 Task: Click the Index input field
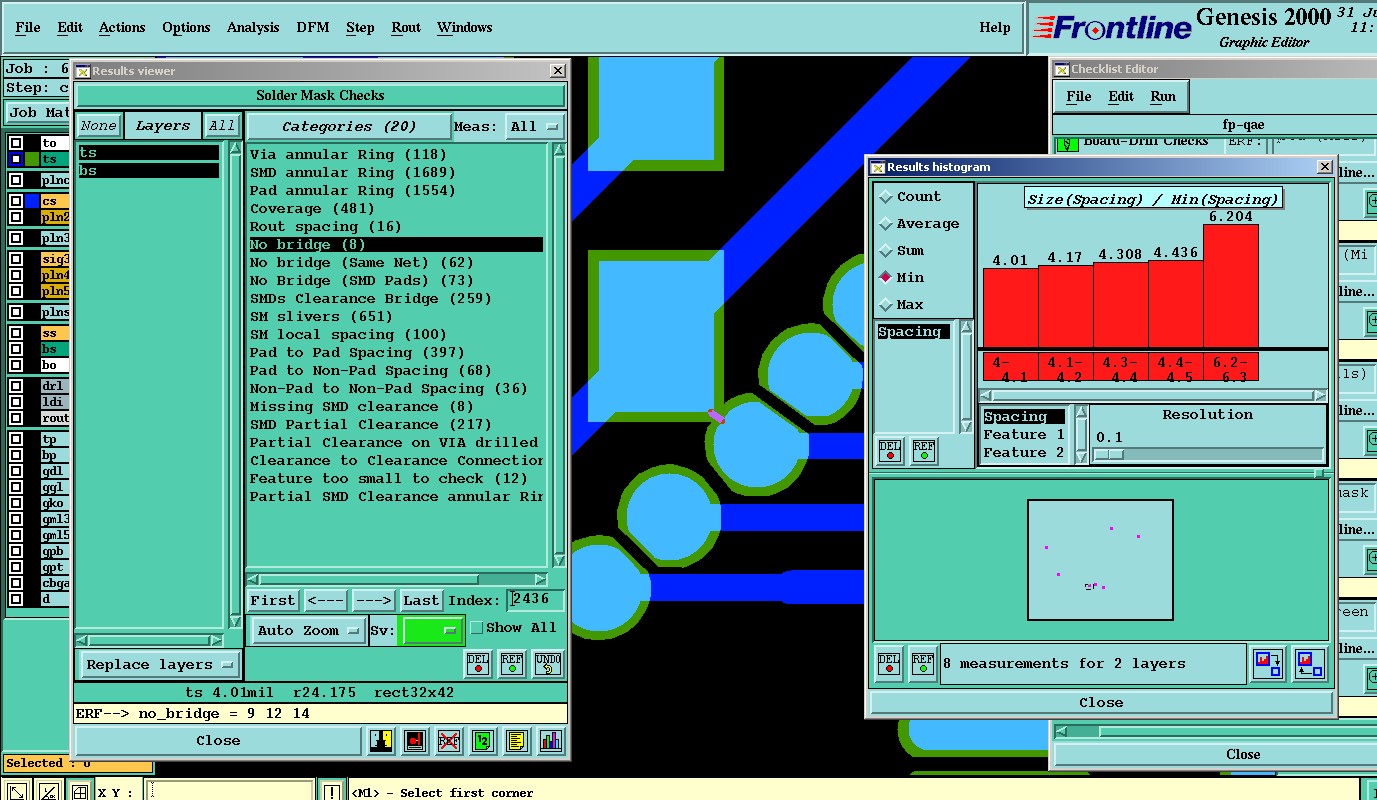(536, 600)
